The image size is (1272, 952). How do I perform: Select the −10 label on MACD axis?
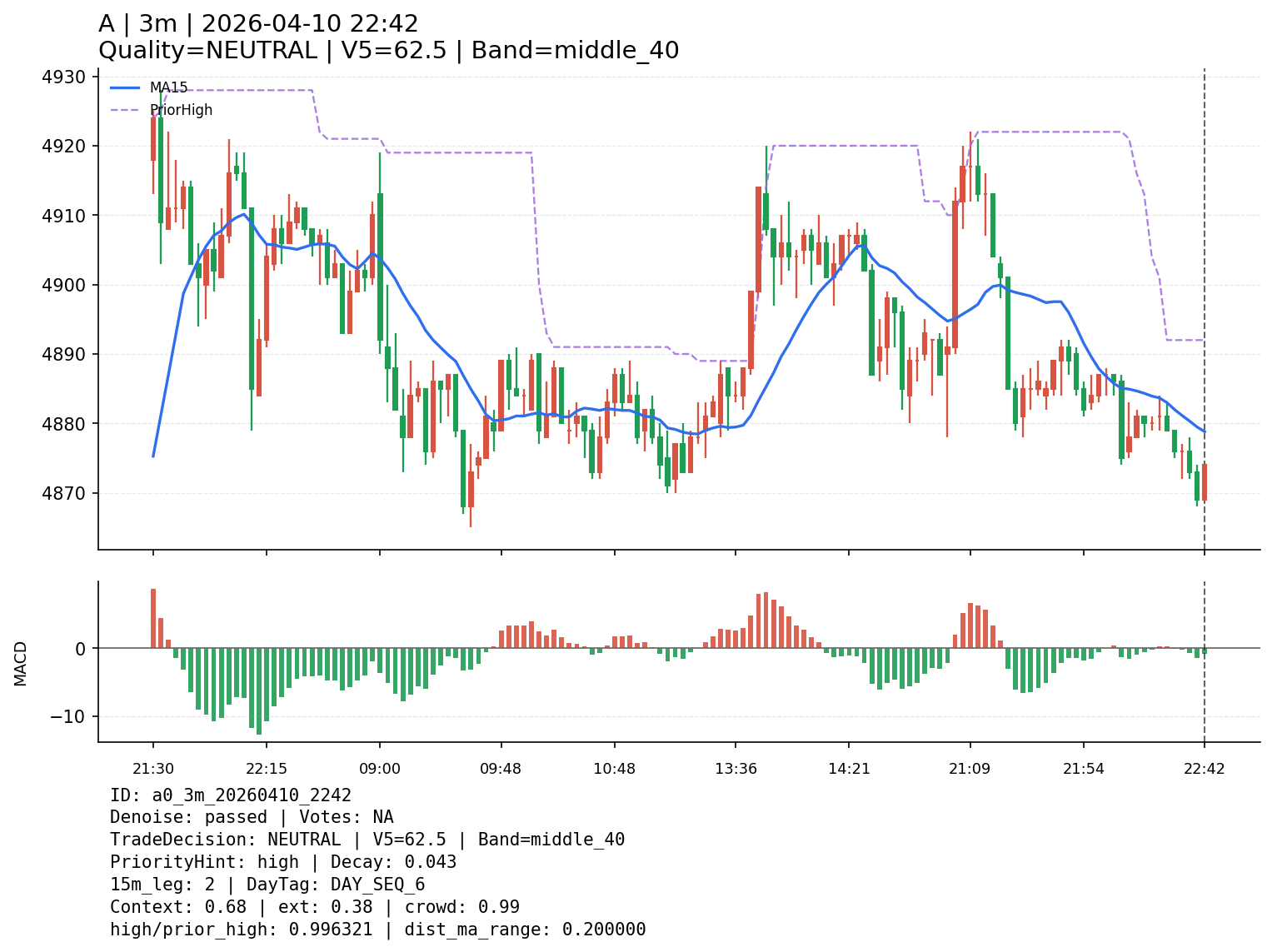pyautogui.click(x=68, y=716)
